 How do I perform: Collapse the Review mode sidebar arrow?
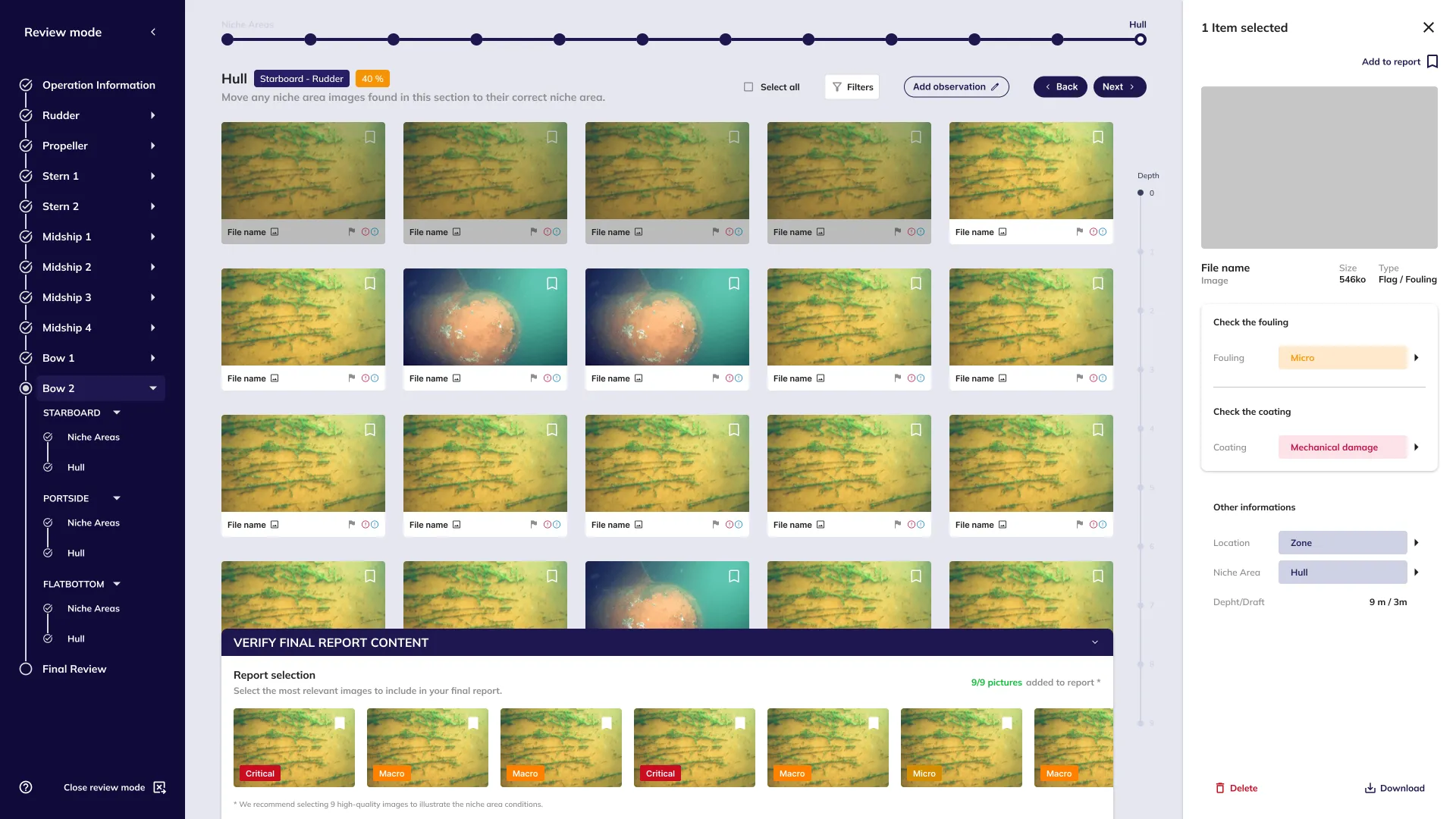(x=153, y=32)
